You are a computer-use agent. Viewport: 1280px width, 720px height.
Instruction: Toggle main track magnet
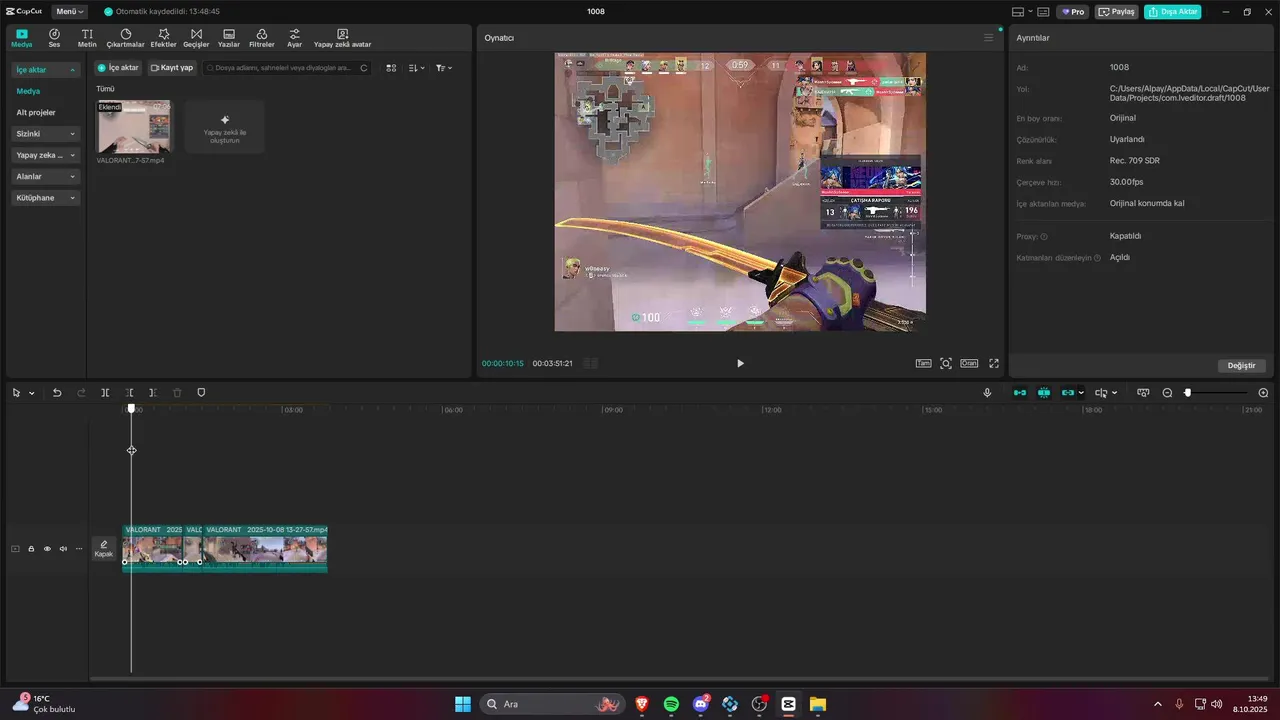1020,393
